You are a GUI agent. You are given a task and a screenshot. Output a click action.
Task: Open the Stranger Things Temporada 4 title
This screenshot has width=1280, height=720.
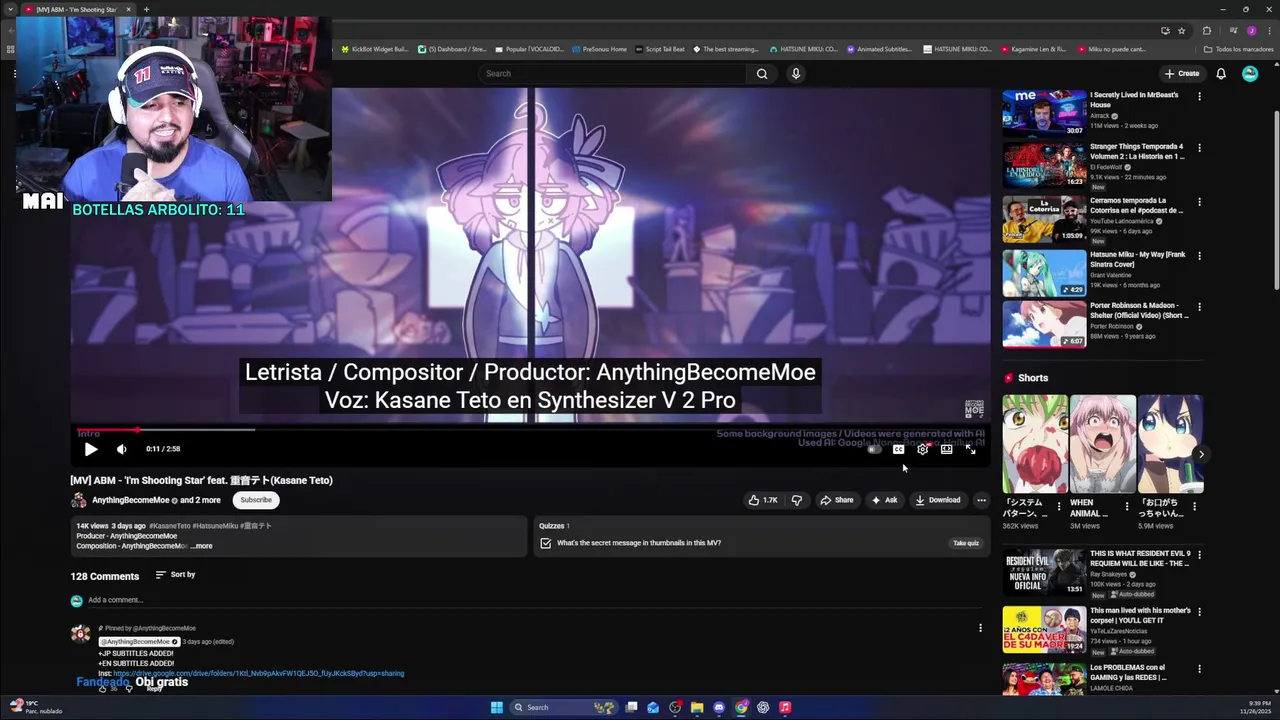coord(1137,151)
